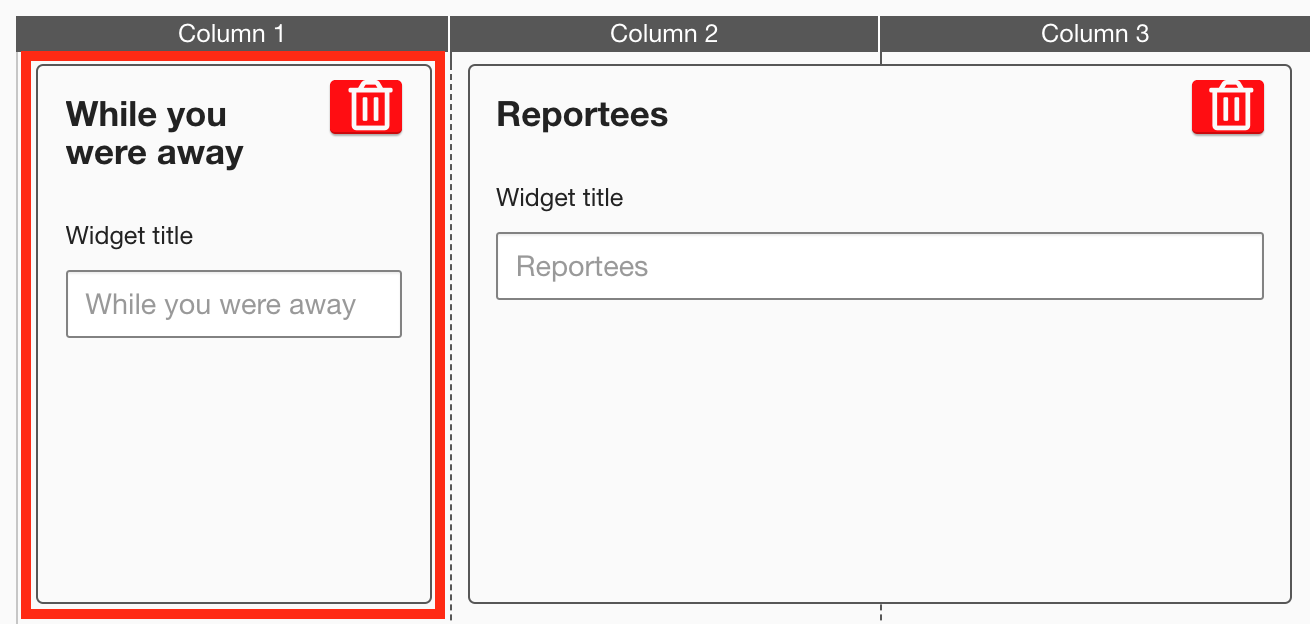Delete the Reportees widget using trash icon
The height and width of the screenshot is (624, 1310).
(1227, 107)
